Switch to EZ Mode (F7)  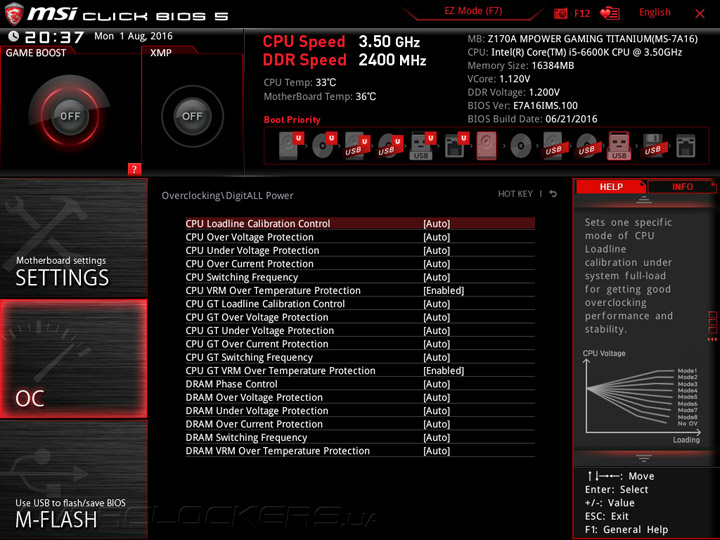pyautogui.click(x=473, y=11)
